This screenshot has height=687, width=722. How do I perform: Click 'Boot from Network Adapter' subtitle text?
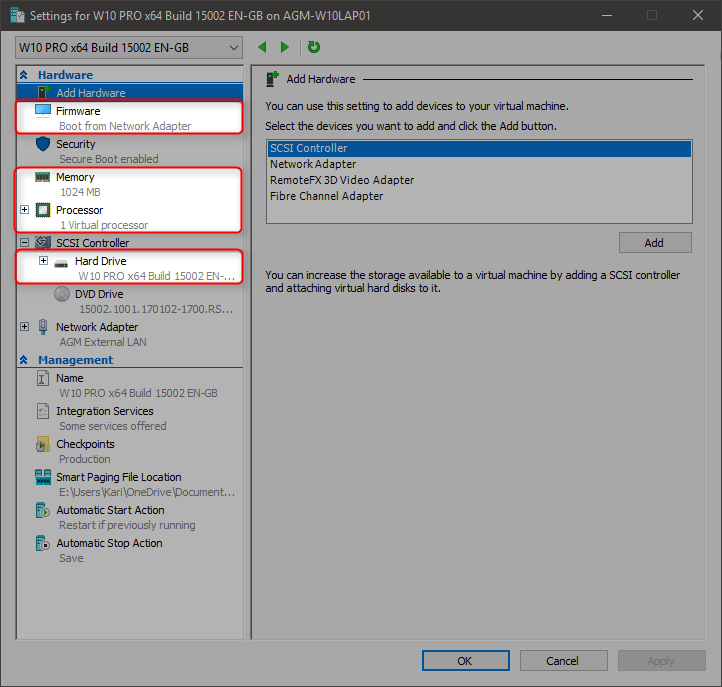pyautogui.click(x=125, y=126)
